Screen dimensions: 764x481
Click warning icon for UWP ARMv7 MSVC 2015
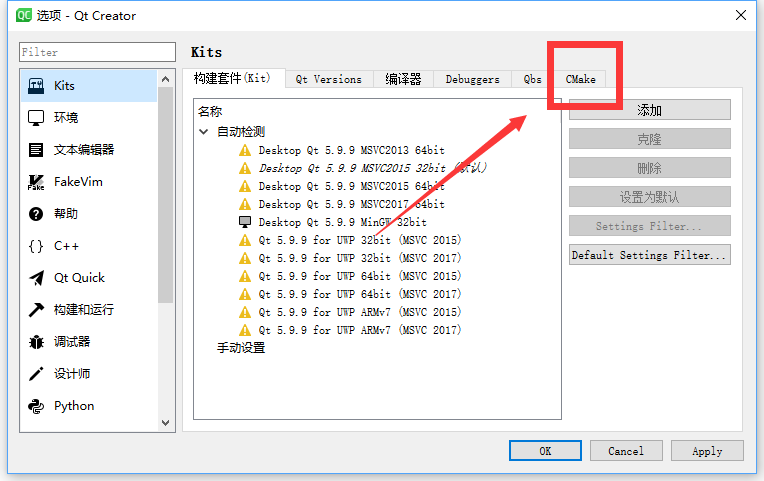pyautogui.click(x=245, y=312)
